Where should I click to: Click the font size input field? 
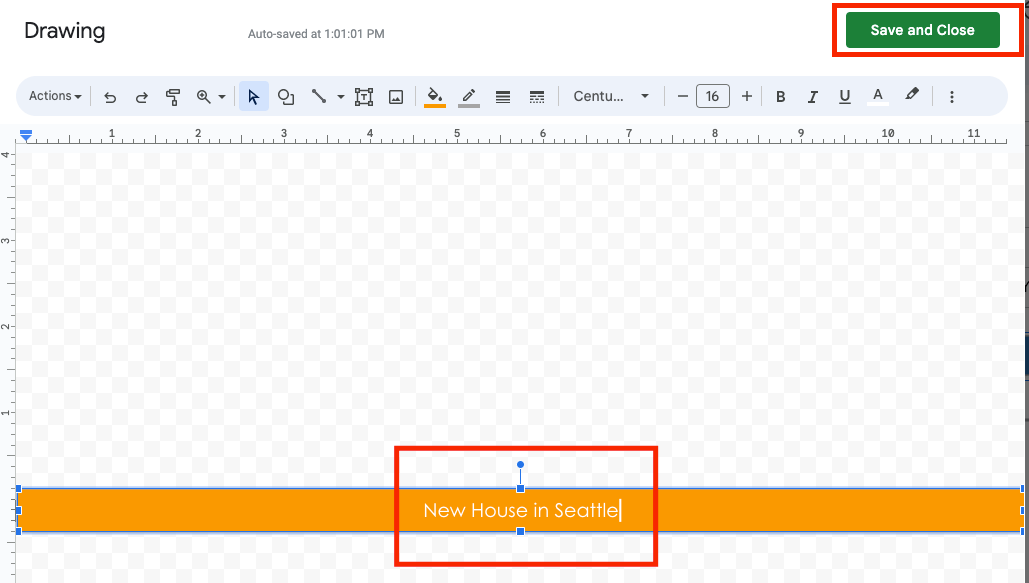(x=712, y=96)
